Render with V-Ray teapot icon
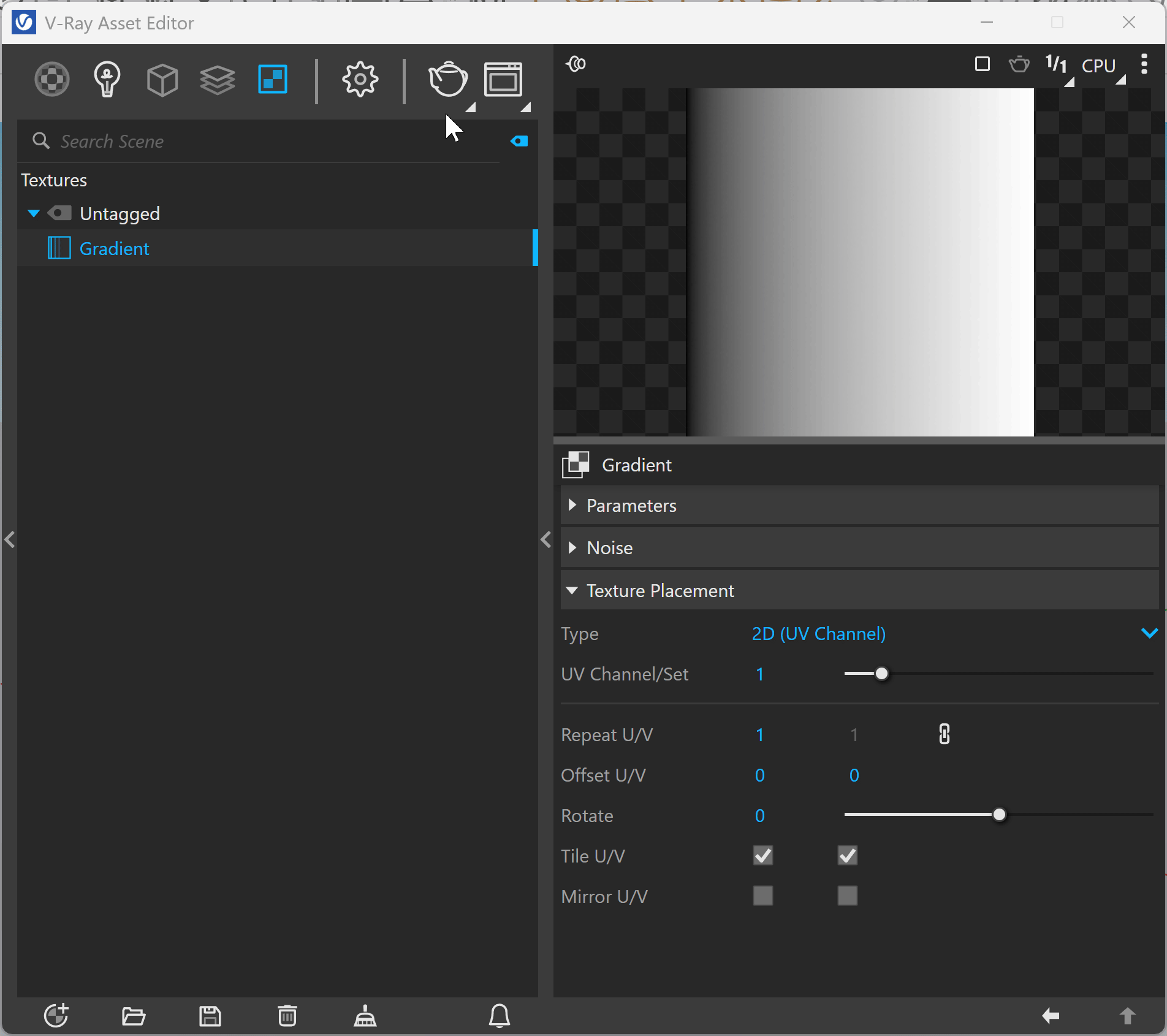1167x1036 pixels. coord(448,80)
